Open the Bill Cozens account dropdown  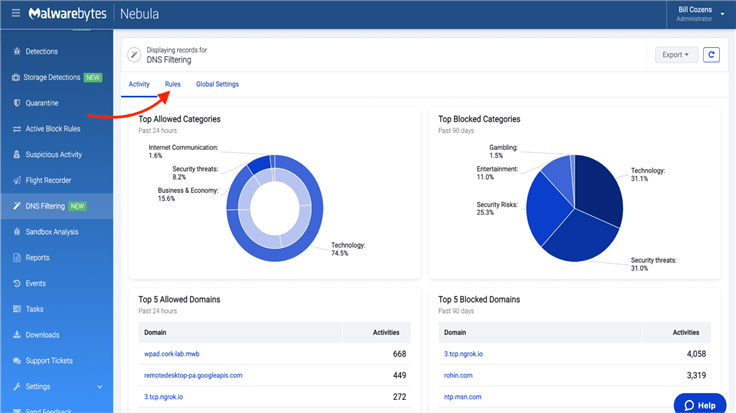[700, 14]
